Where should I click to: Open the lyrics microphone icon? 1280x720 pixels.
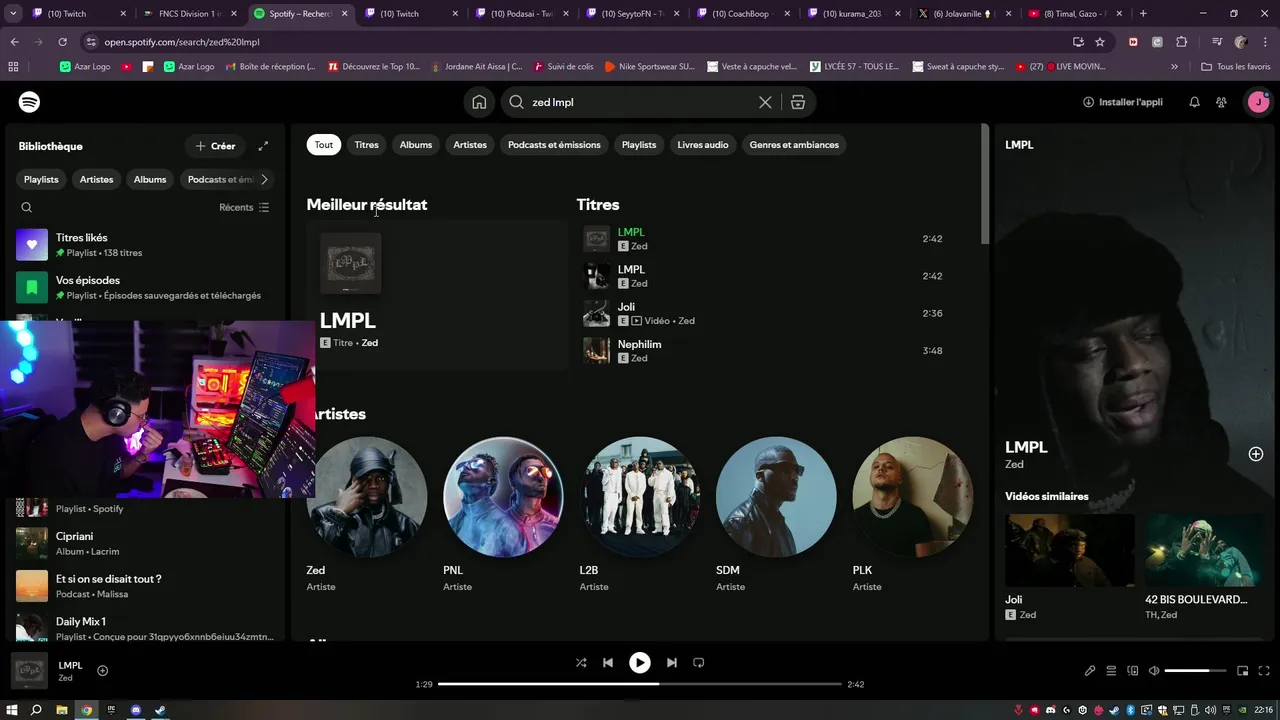point(1090,671)
